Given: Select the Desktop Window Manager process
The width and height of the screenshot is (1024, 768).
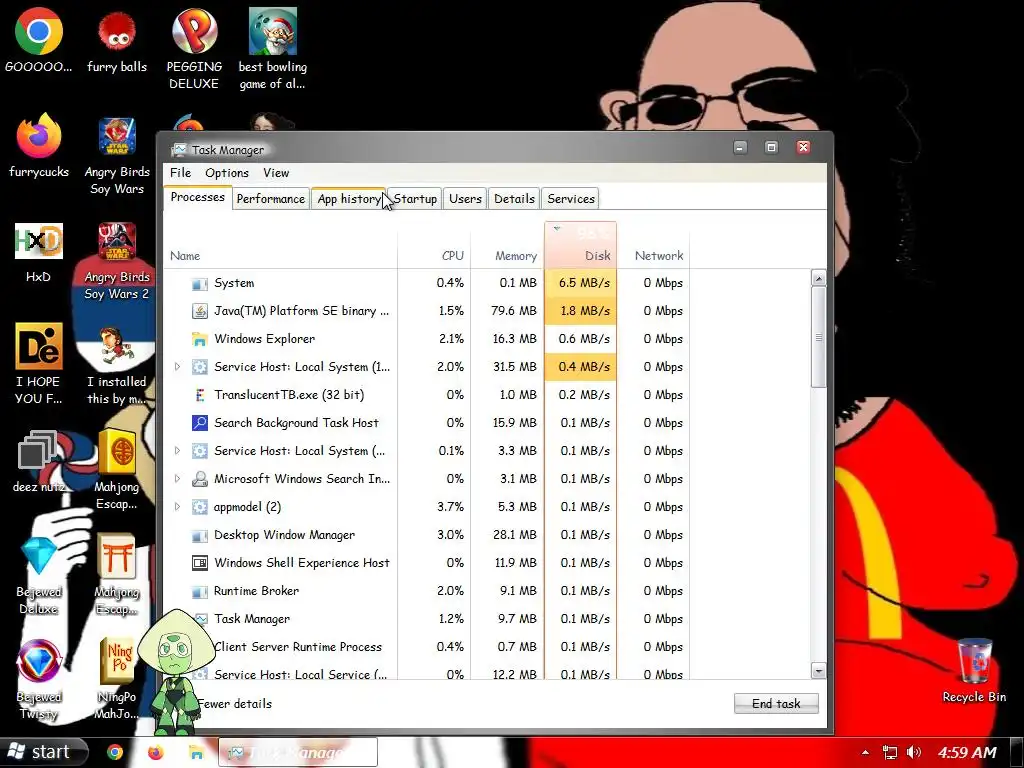Looking at the screenshot, I should point(426,535).
